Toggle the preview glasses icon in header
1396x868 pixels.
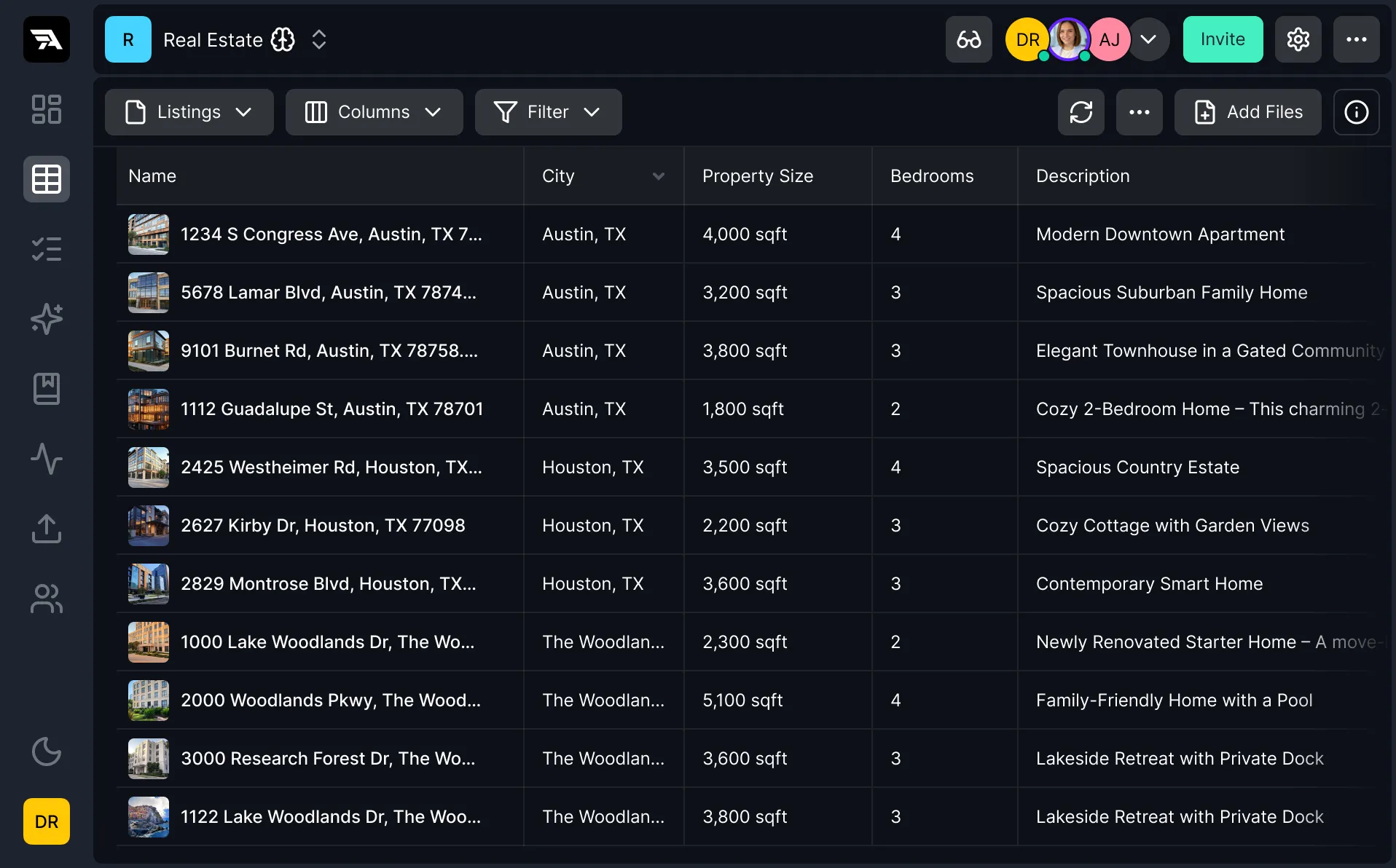coord(968,39)
